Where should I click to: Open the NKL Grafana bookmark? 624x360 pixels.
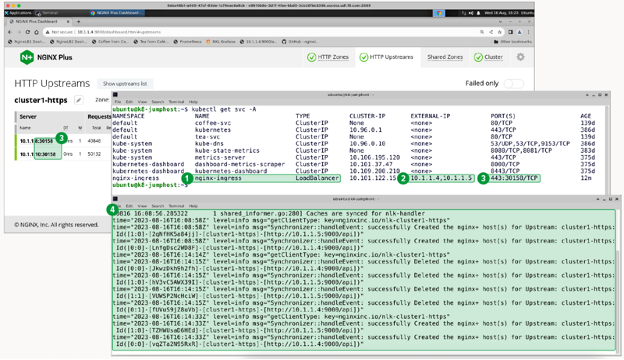(220, 41)
